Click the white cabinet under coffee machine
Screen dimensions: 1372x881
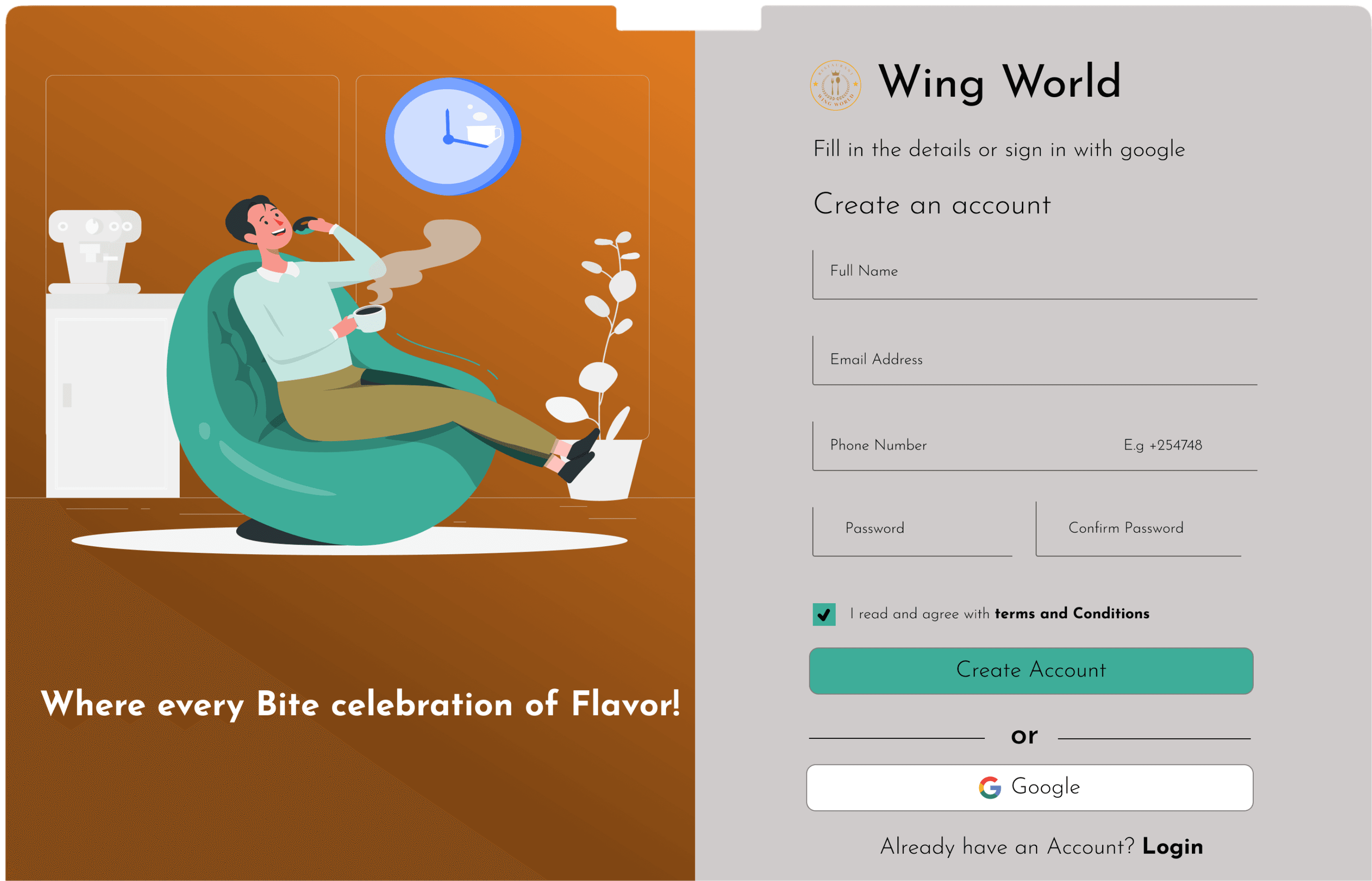tap(113, 395)
